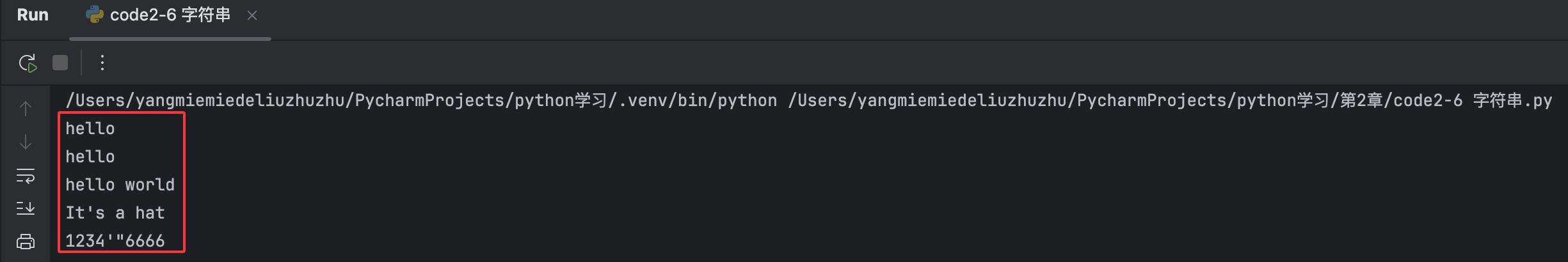The height and width of the screenshot is (262, 1568).
Task: Rerun the code2-6 script
Action: [28, 63]
